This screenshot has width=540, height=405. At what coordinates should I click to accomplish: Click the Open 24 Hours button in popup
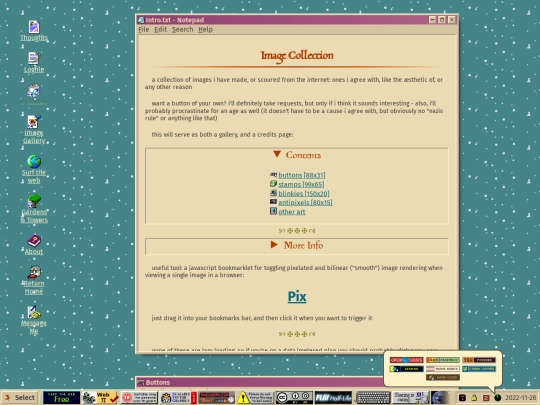point(406,360)
